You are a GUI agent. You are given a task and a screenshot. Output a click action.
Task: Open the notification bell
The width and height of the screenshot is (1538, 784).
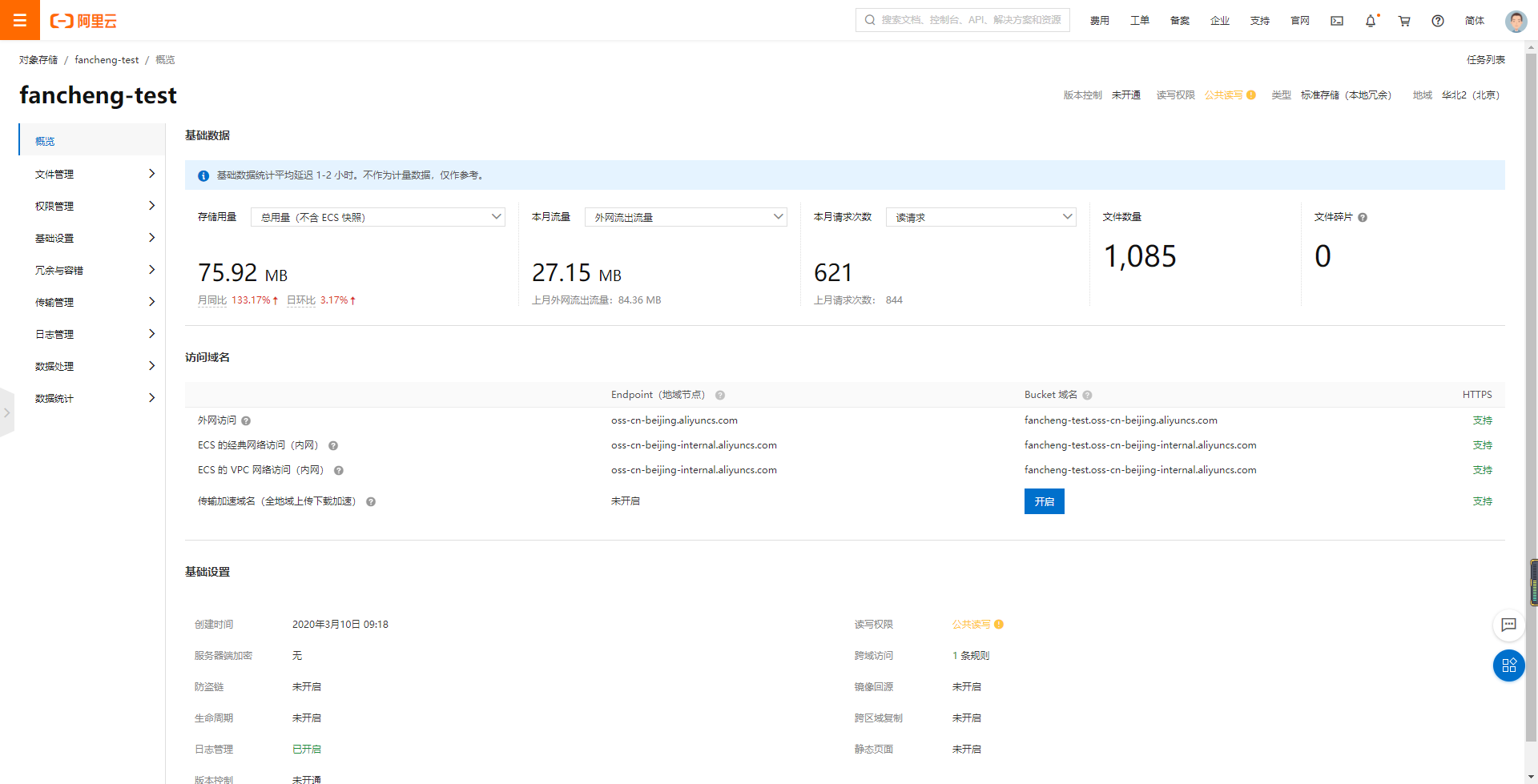coord(1371,21)
